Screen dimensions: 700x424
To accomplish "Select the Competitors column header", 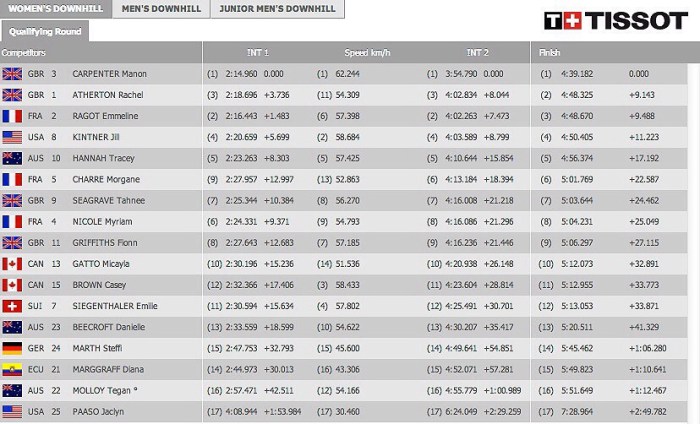I will click(x=25, y=53).
